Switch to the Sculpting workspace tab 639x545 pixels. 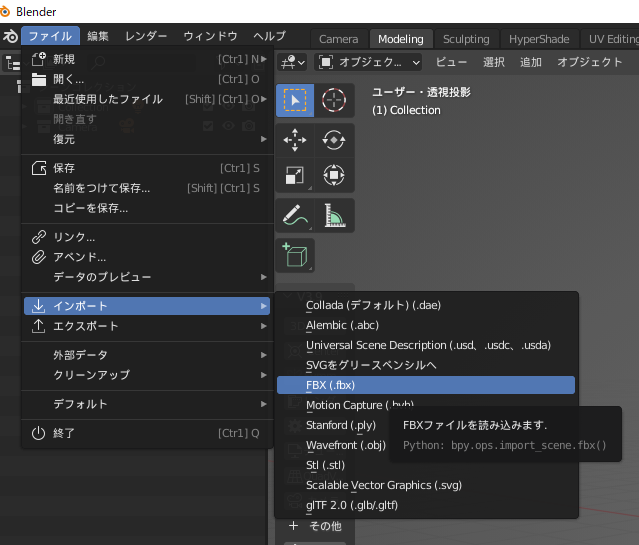tap(466, 39)
